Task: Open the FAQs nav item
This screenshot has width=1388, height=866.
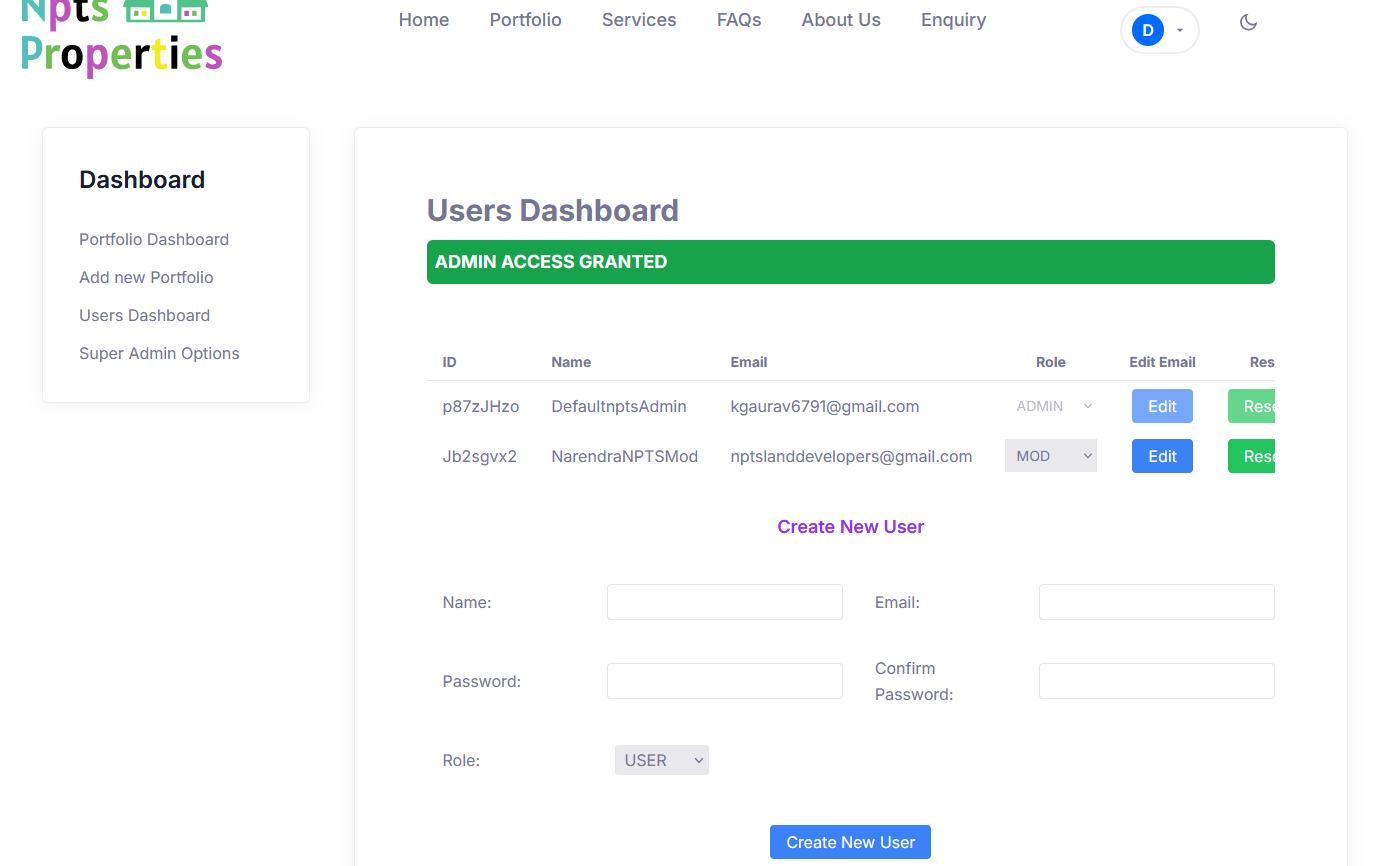Action: click(x=739, y=20)
